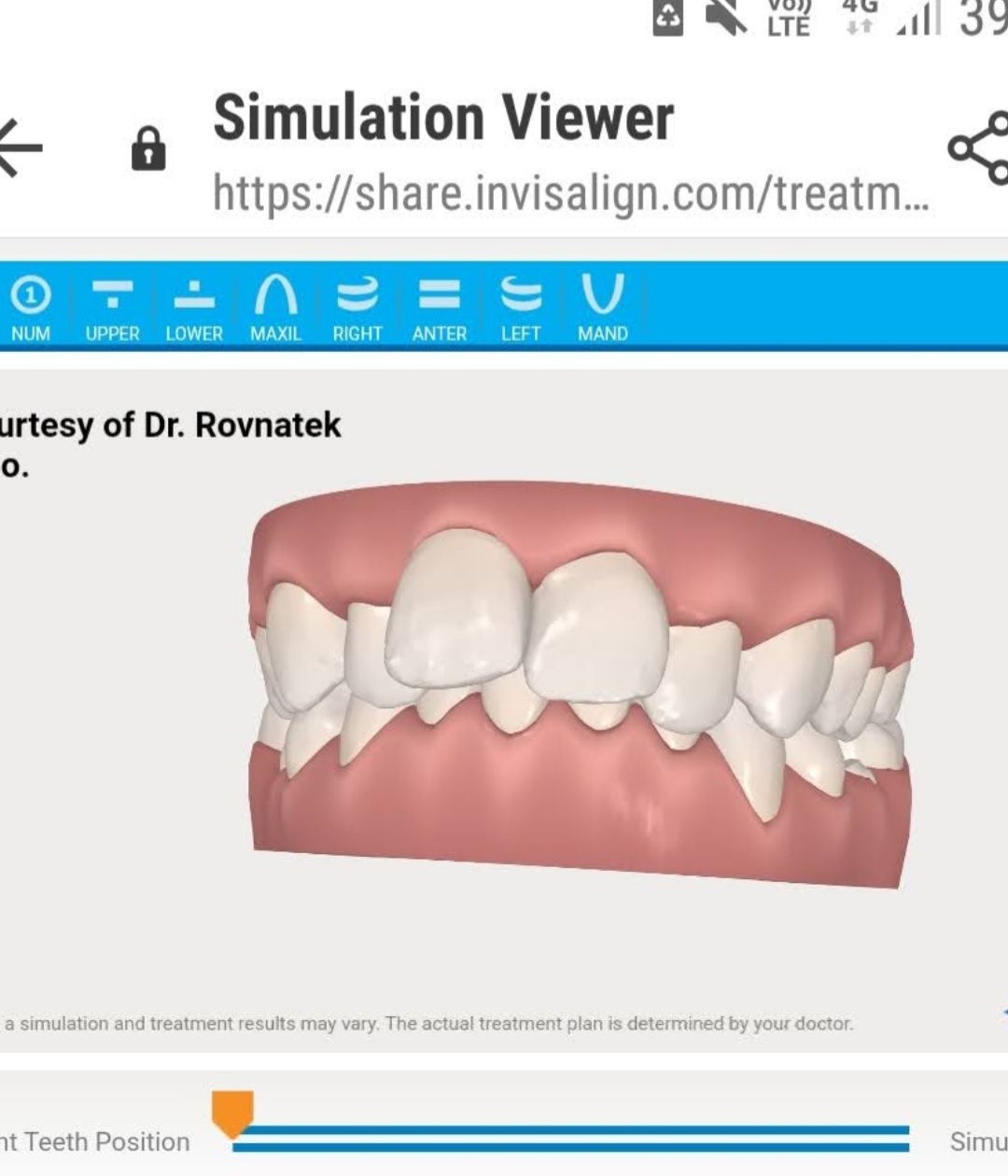Toggle NUM tooth numbering

click(x=31, y=308)
